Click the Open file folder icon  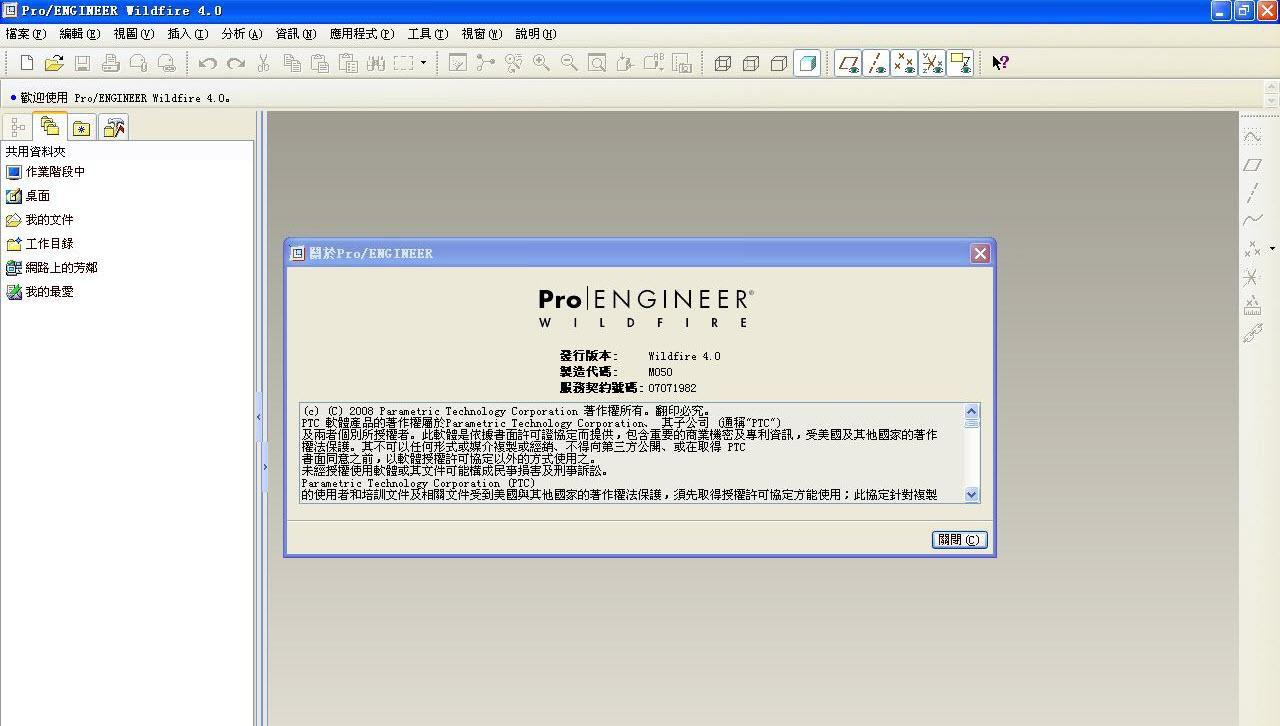[54, 63]
